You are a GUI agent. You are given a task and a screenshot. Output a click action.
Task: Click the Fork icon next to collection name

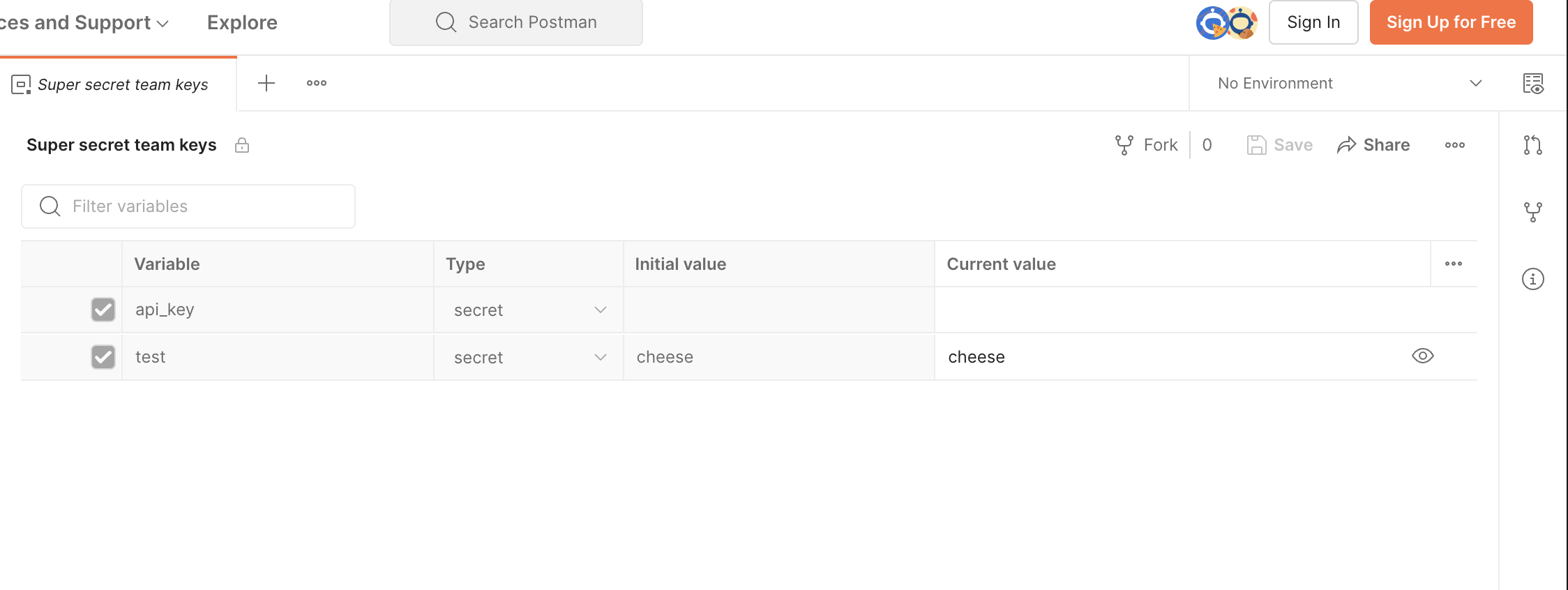click(x=1124, y=144)
